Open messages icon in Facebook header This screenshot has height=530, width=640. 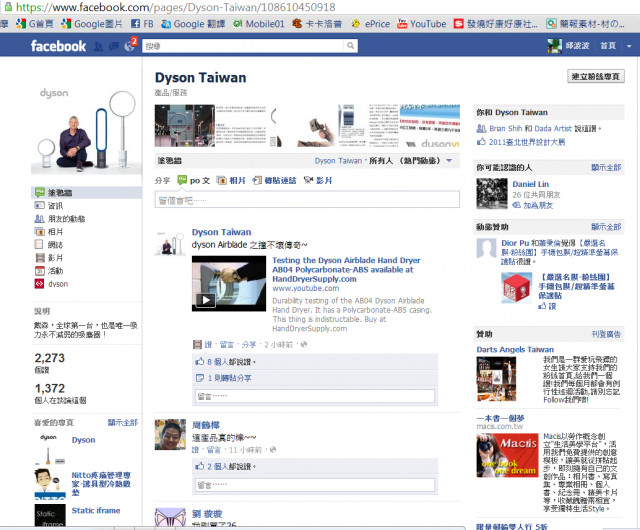pyautogui.click(x=114, y=47)
